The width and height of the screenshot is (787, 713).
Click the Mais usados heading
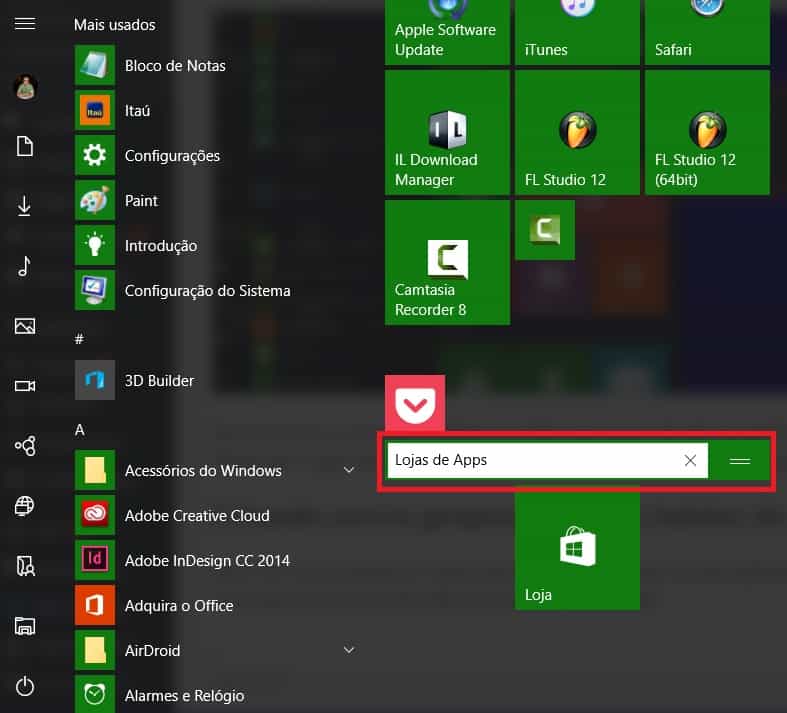pyautogui.click(x=114, y=25)
